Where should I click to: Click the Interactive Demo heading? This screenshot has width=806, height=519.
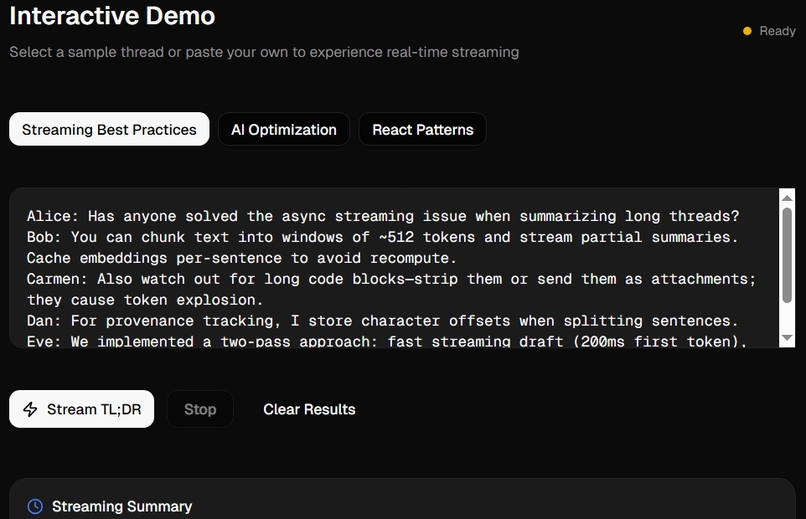[112, 16]
